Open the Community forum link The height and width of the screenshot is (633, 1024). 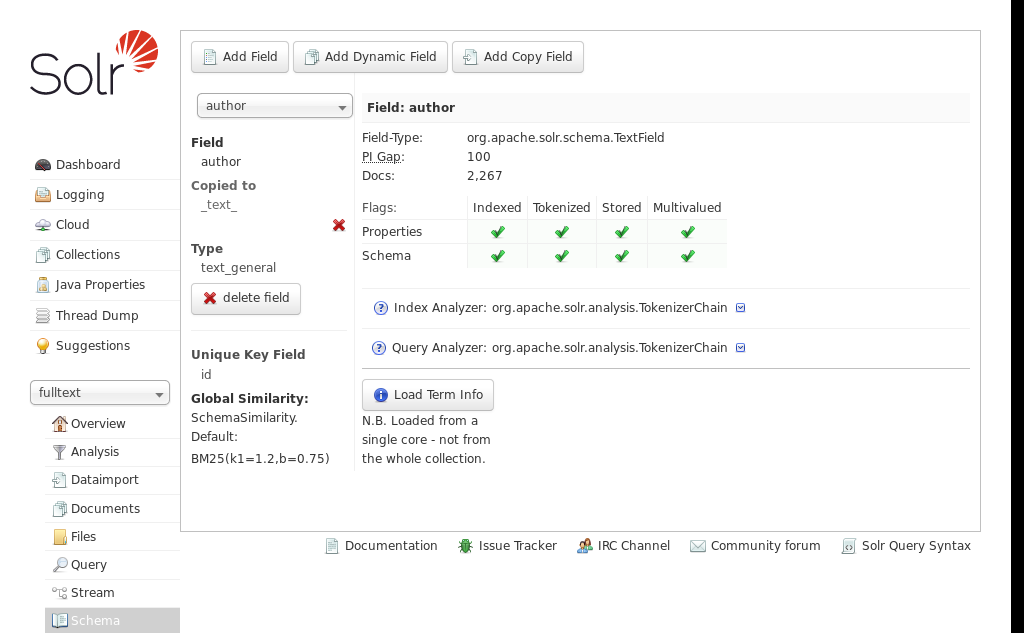coord(755,546)
